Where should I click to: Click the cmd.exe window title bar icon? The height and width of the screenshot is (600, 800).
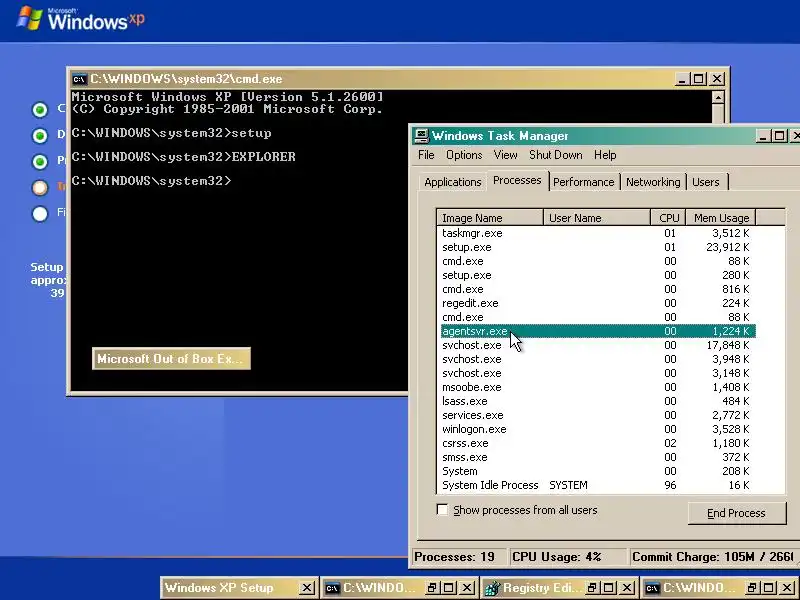pos(79,79)
